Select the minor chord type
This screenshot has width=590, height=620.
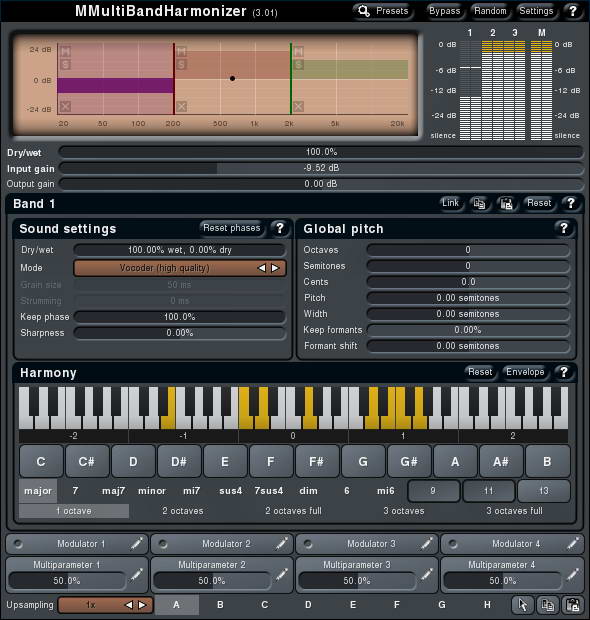pos(151,491)
